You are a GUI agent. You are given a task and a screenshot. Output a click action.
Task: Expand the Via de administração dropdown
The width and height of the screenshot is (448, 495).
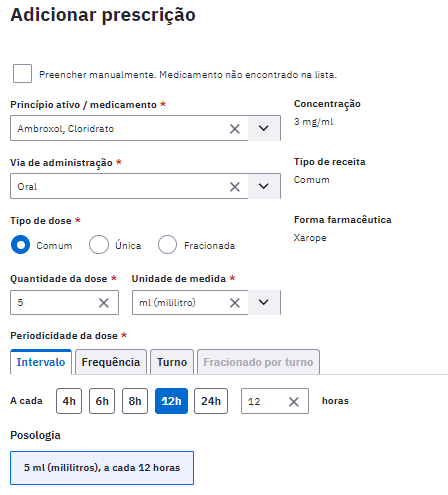pyautogui.click(x=264, y=186)
